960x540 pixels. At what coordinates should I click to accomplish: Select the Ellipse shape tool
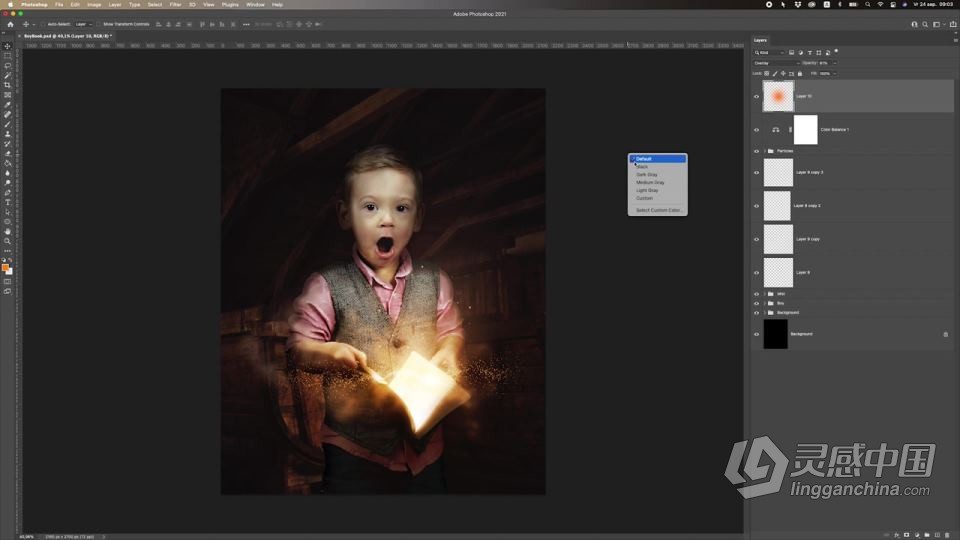point(7,222)
